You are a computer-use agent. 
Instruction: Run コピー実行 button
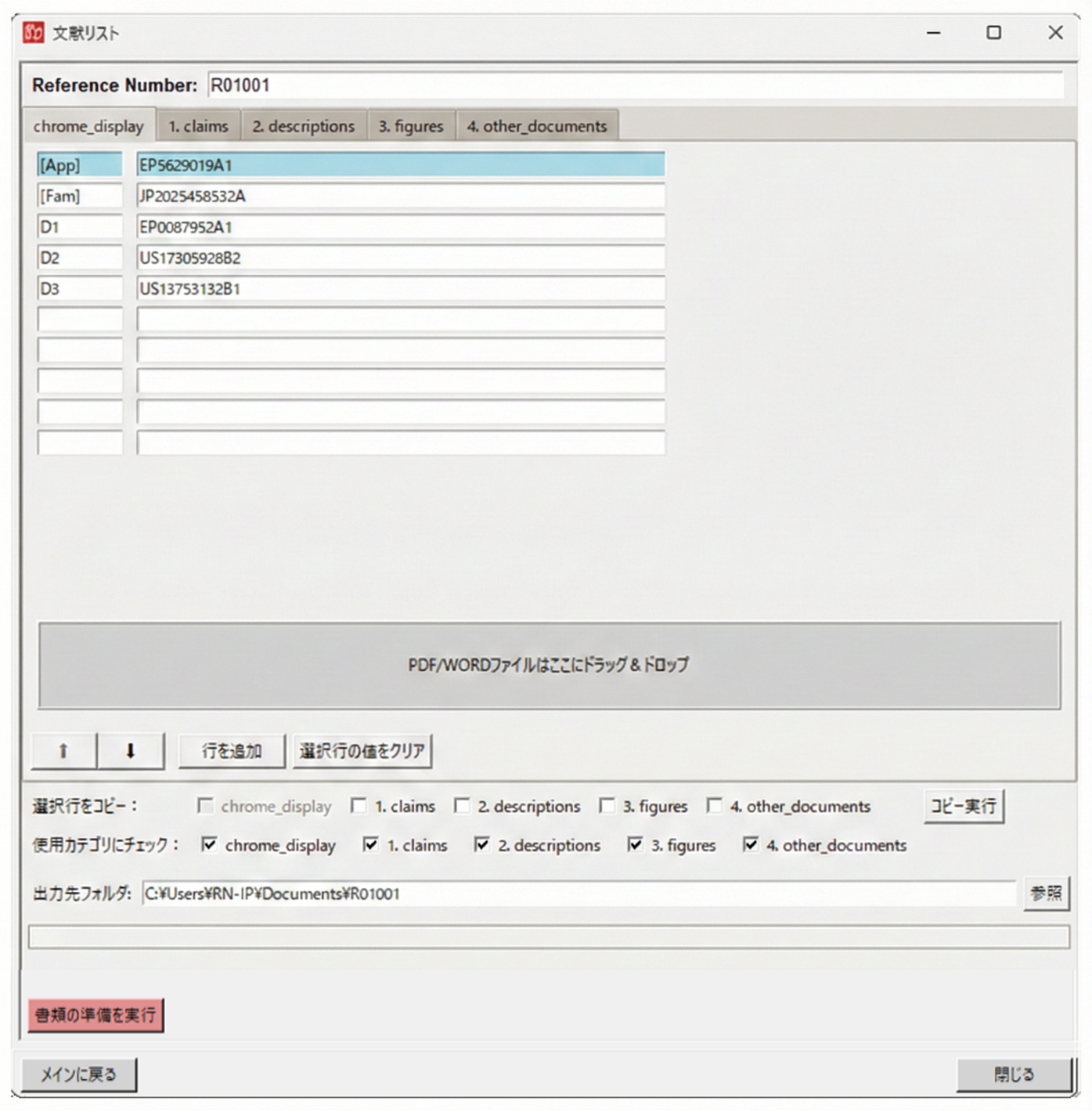[964, 806]
